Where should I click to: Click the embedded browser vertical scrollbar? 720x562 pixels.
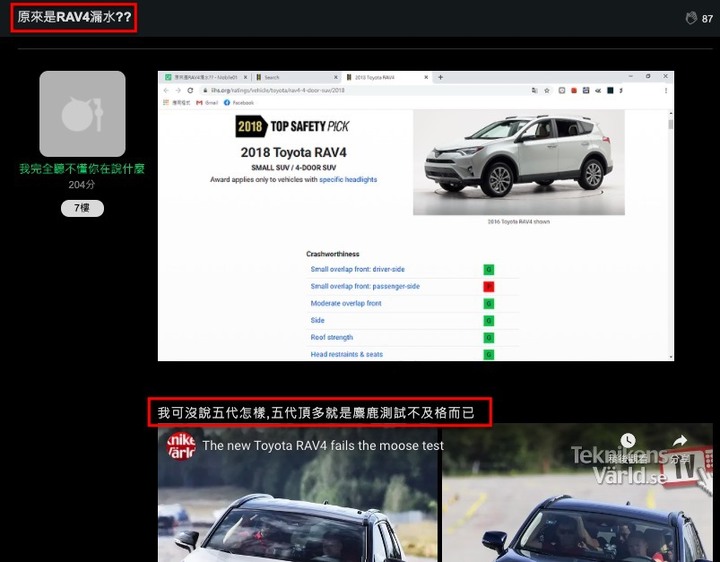tap(671, 235)
